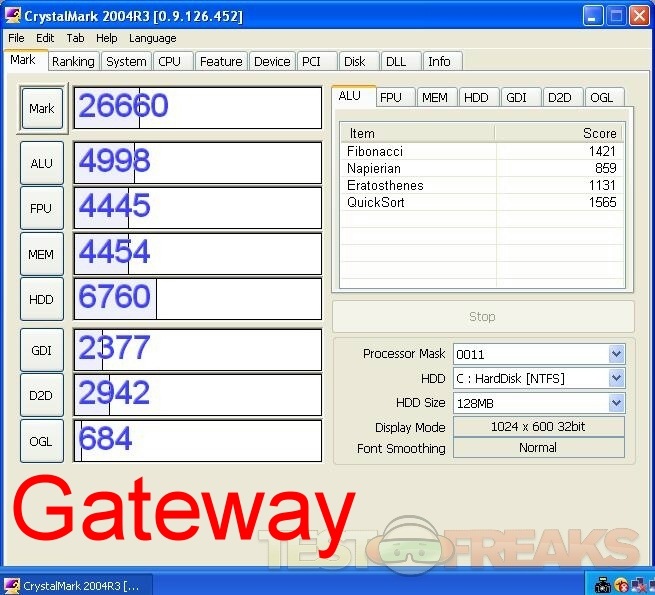Click the Score column header
The width and height of the screenshot is (655, 595).
coord(558,133)
